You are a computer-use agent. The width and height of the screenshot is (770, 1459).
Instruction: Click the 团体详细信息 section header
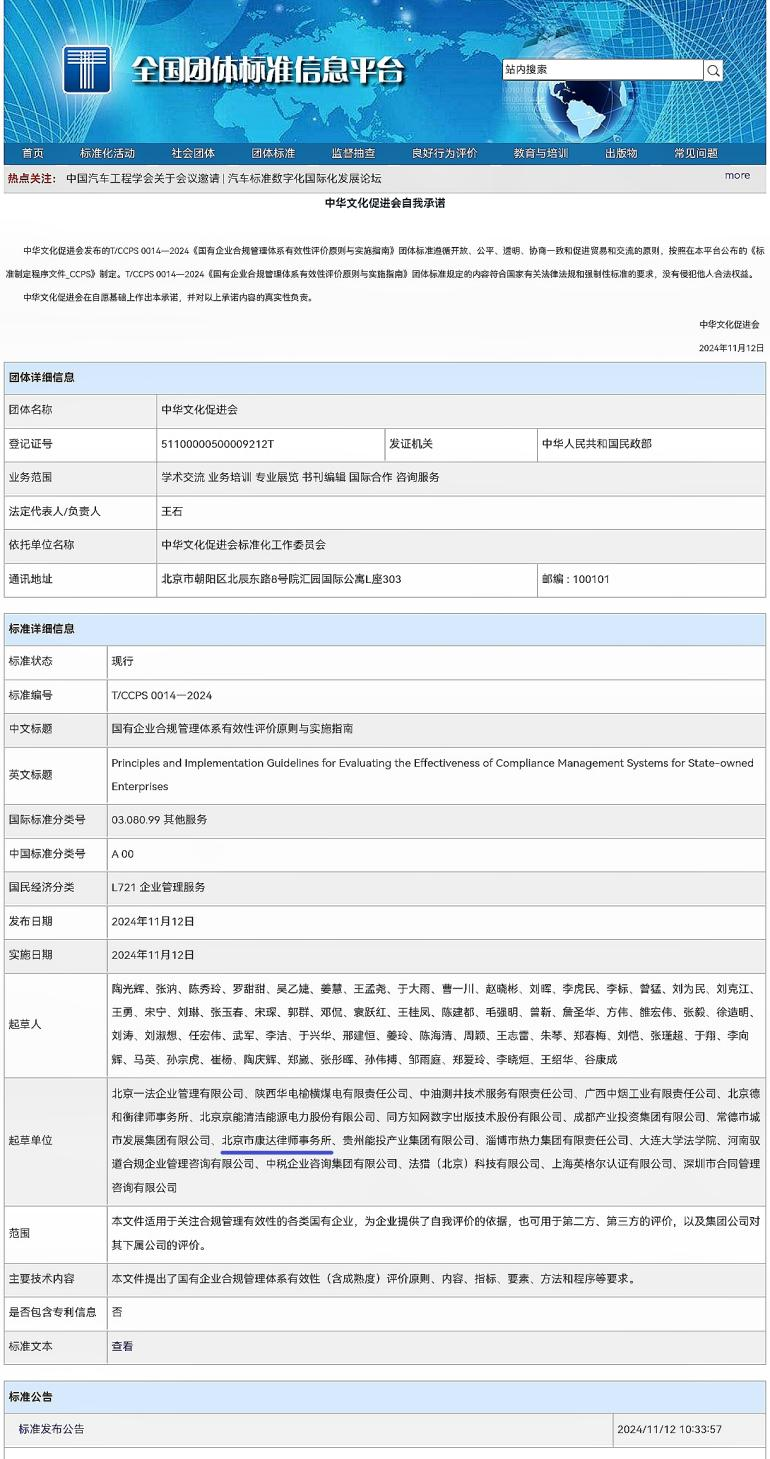click(x=42, y=377)
